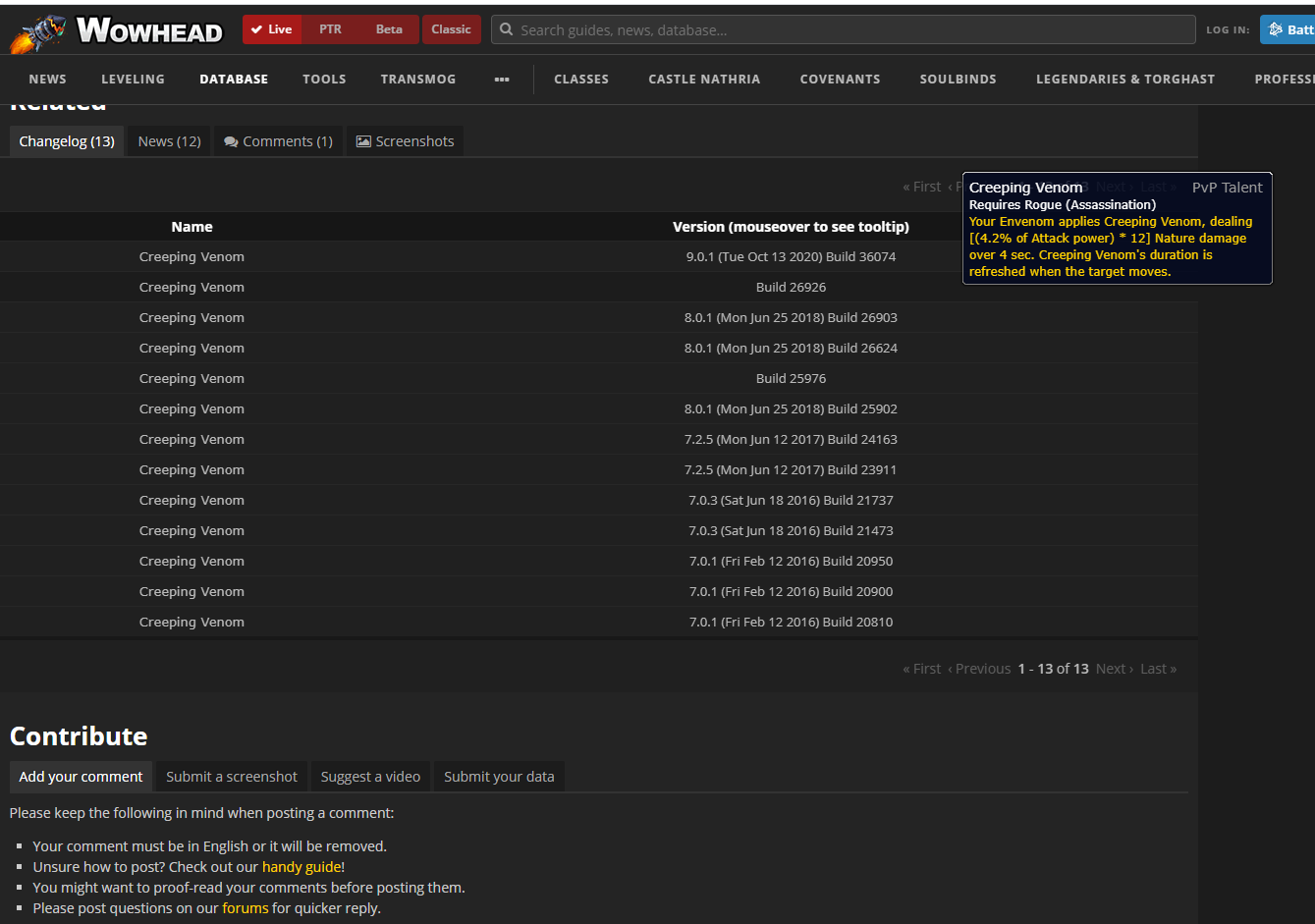Click version text '8.0.1 (Mon Jun 25 2018) Build 26903'

pos(791,318)
